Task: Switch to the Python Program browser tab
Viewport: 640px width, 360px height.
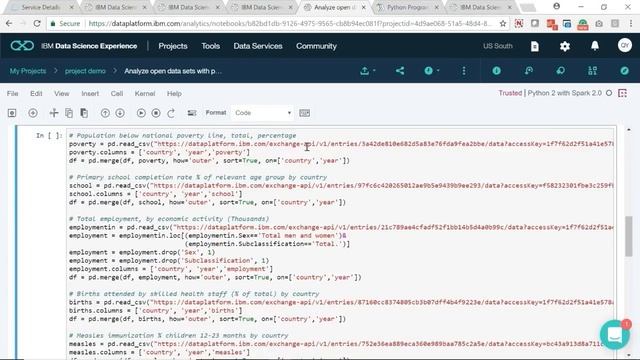Action: pyautogui.click(x=407, y=7)
